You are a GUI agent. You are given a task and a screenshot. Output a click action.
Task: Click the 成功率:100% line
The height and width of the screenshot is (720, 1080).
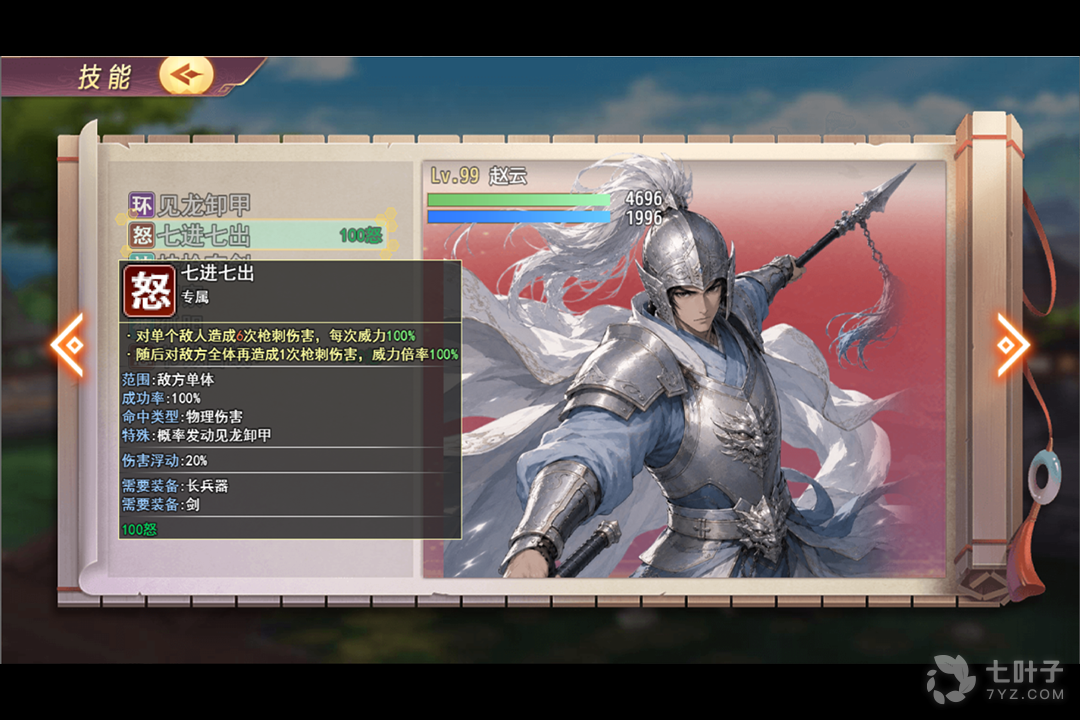click(x=161, y=398)
